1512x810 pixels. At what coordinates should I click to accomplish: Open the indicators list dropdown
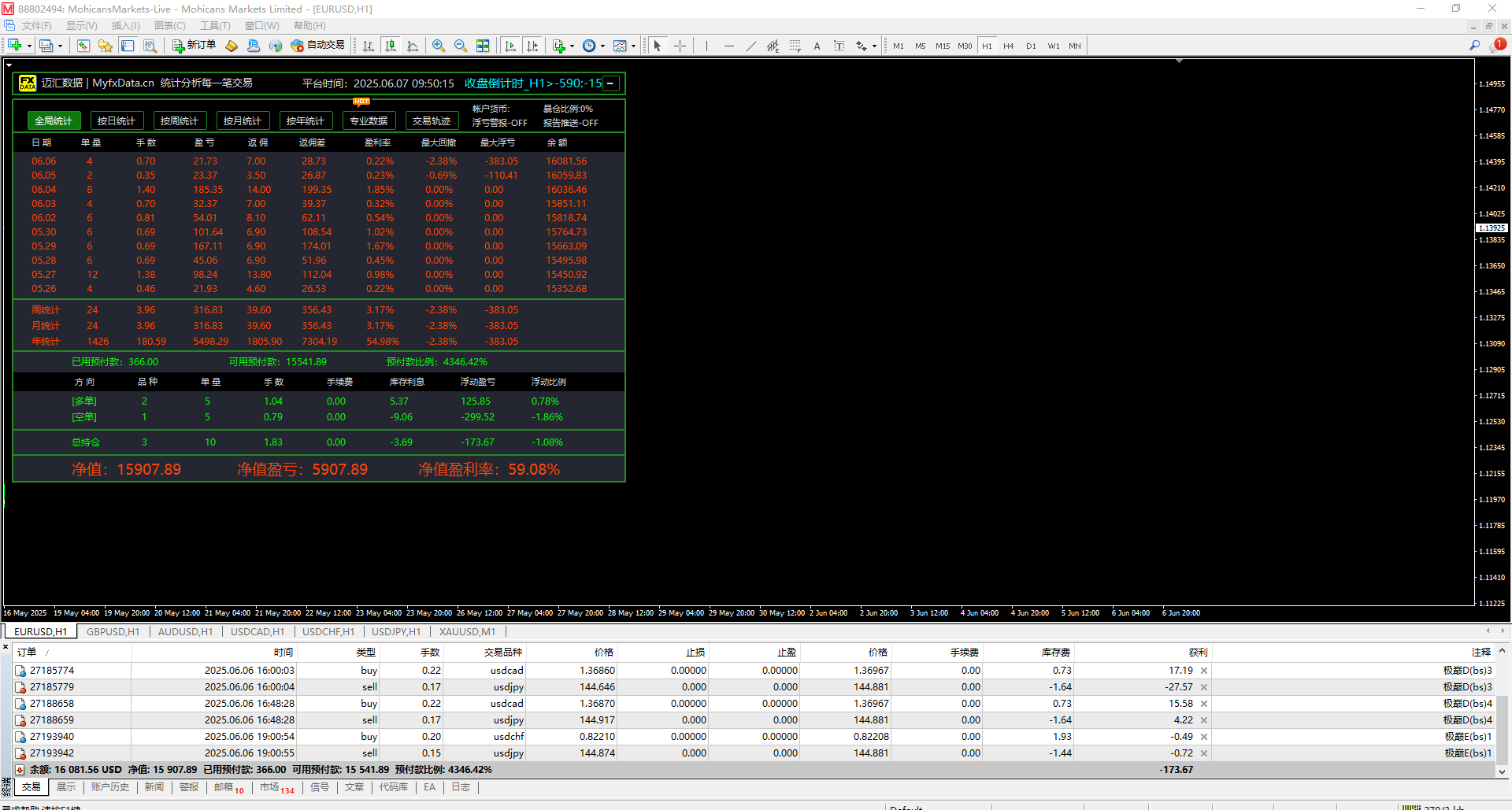pyautogui.click(x=563, y=46)
